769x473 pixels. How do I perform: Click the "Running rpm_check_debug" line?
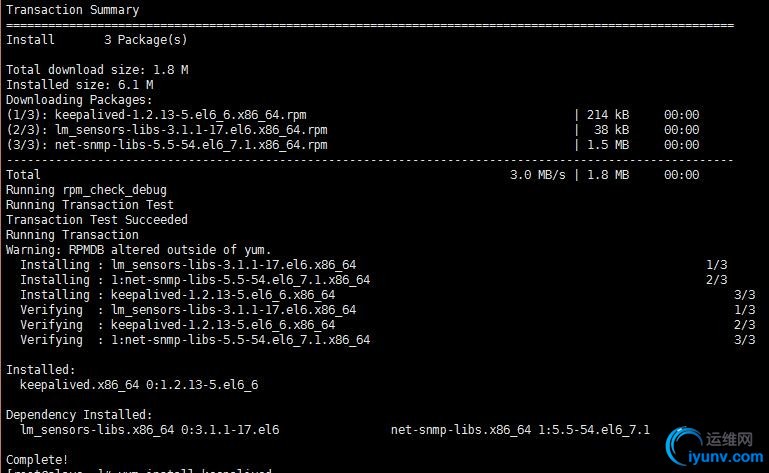pos(86,190)
